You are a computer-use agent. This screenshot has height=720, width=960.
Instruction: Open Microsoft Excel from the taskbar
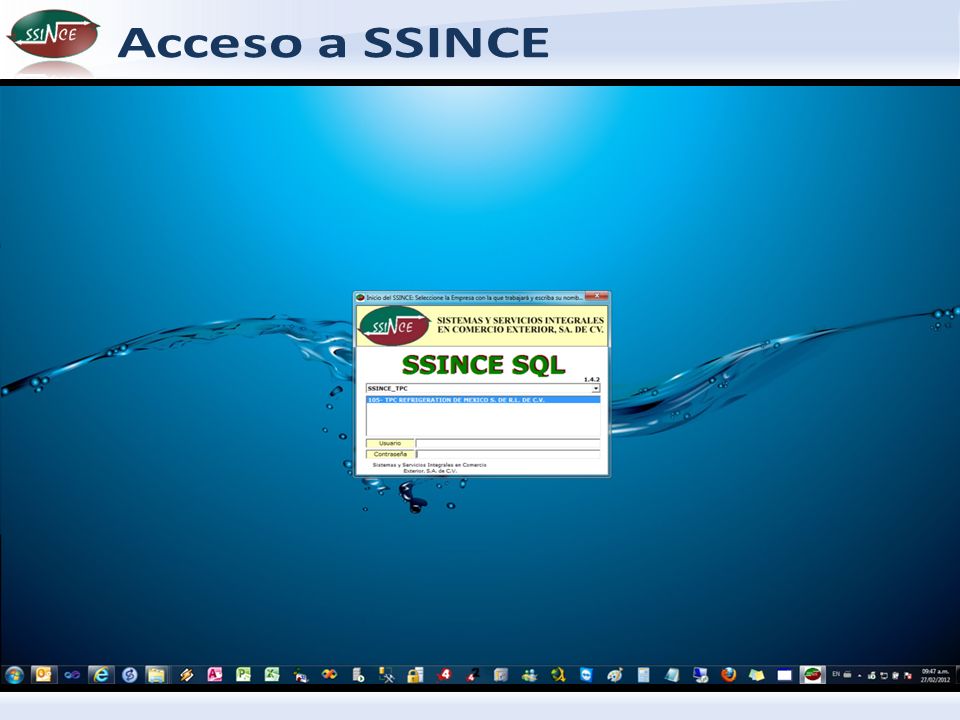click(x=271, y=675)
